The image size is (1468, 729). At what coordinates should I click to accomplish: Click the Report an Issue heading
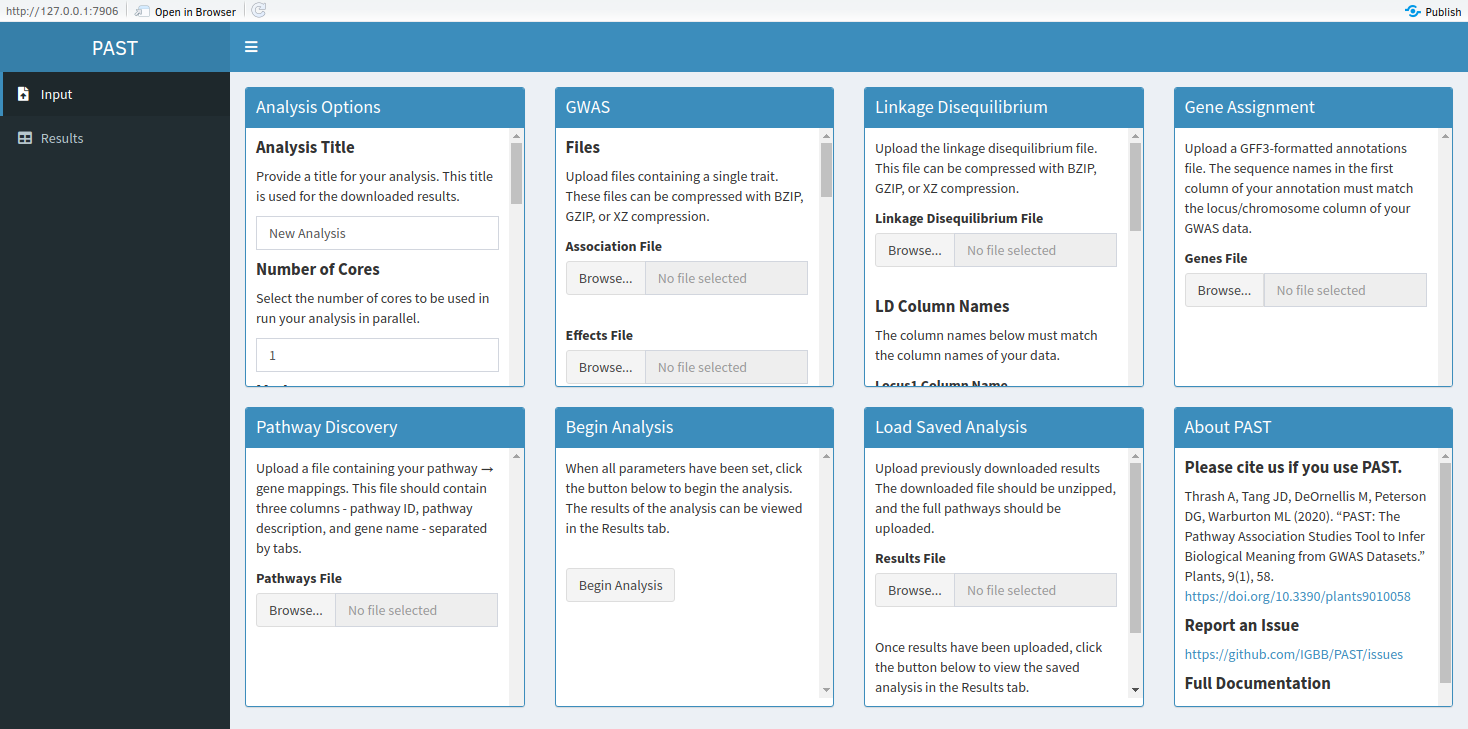(x=1242, y=625)
